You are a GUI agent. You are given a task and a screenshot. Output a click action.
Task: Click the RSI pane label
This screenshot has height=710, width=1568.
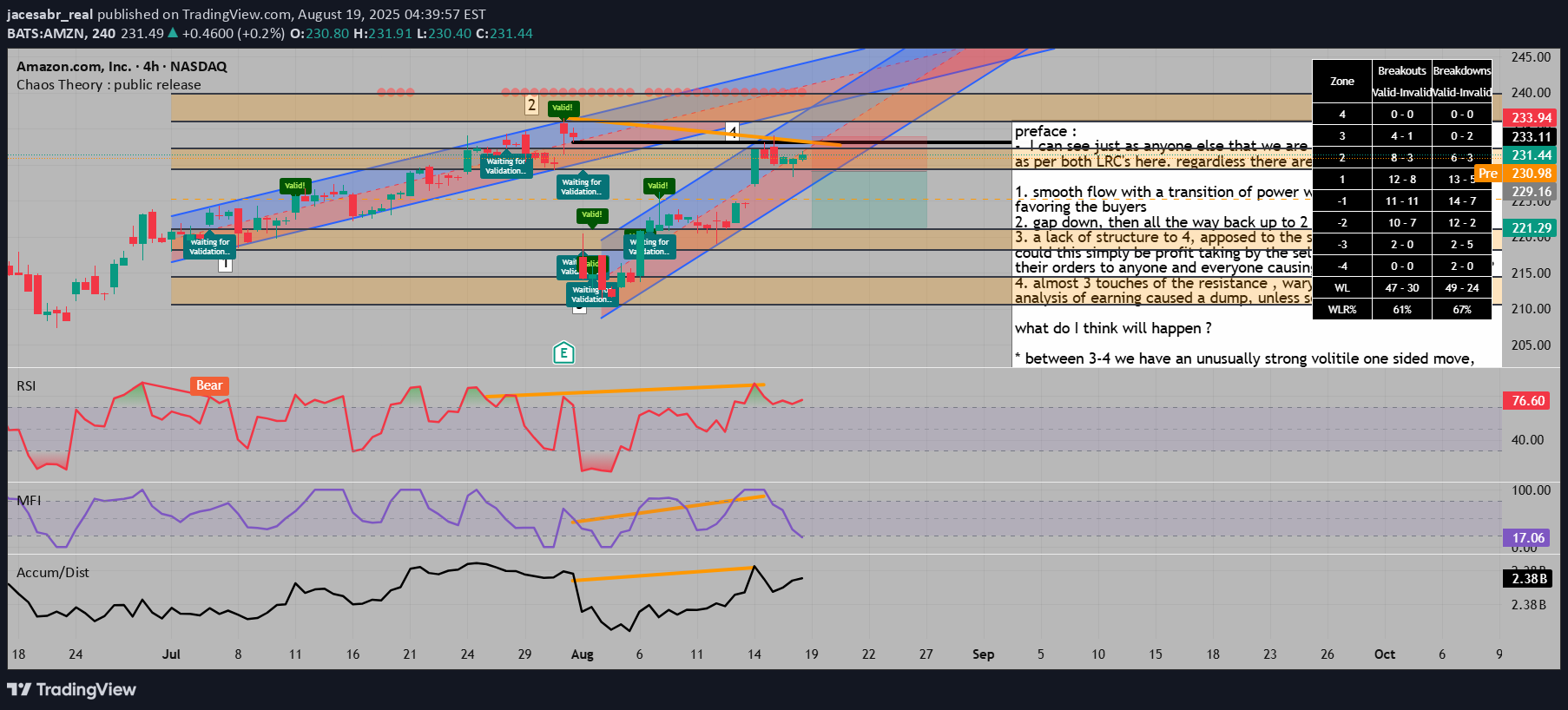26,386
